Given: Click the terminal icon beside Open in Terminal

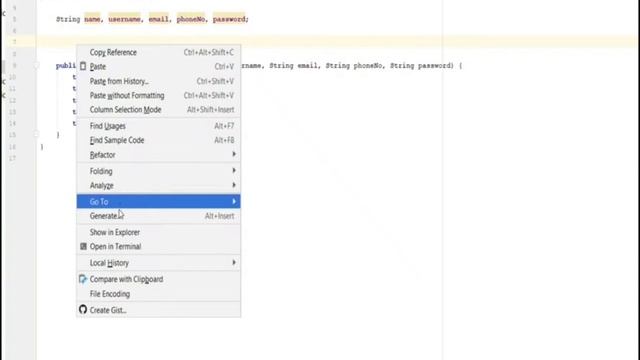Looking at the screenshot, I should (x=83, y=246).
